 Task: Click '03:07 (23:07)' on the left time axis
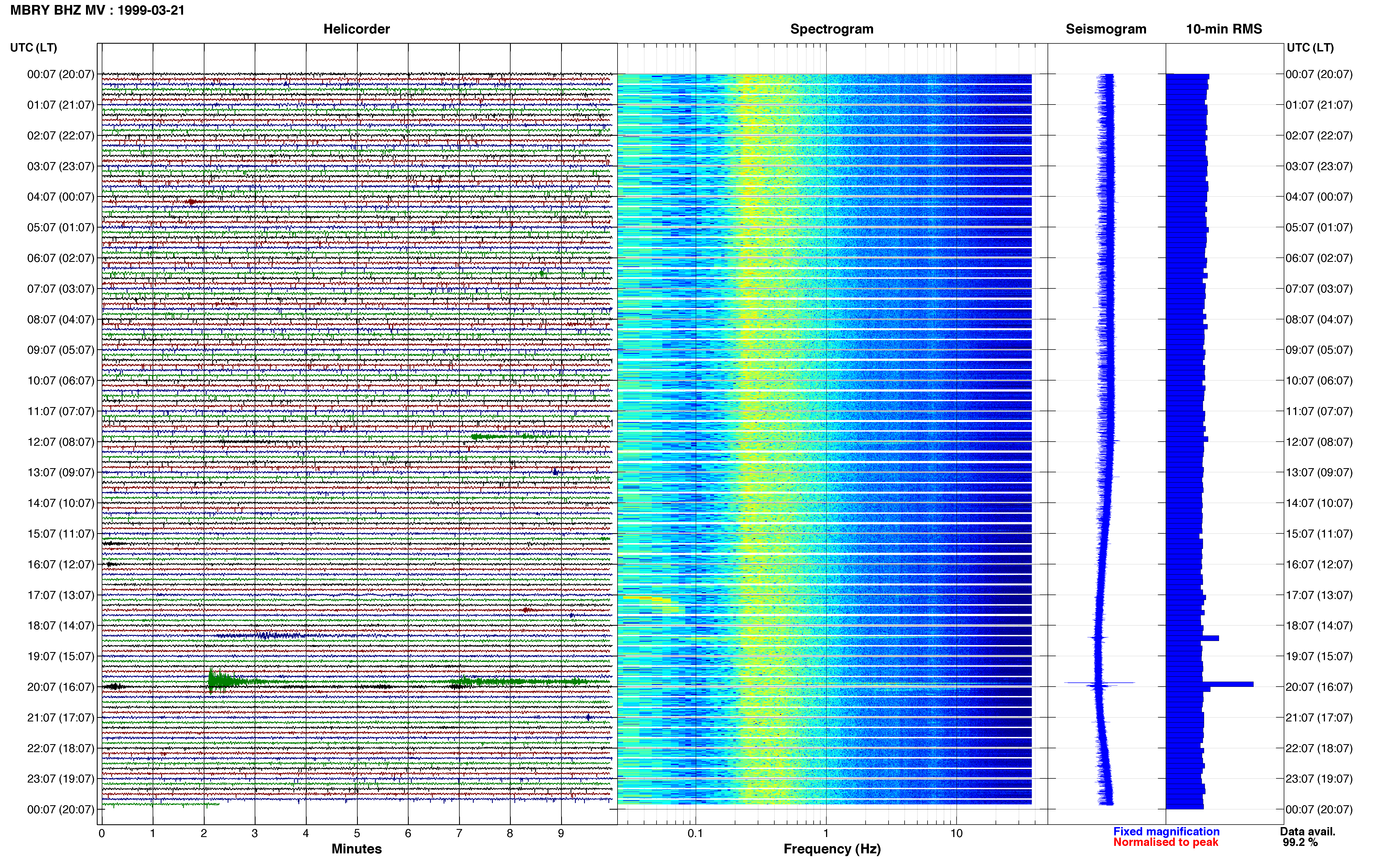click(x=60, y=166)
